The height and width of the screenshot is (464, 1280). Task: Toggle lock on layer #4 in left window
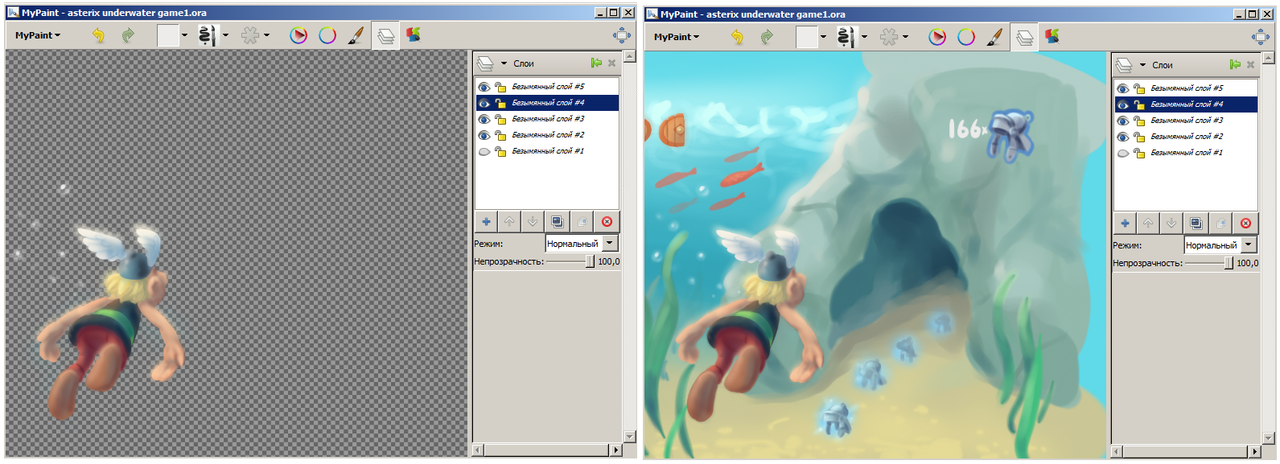pyautogui.click(x=500, y=103)
